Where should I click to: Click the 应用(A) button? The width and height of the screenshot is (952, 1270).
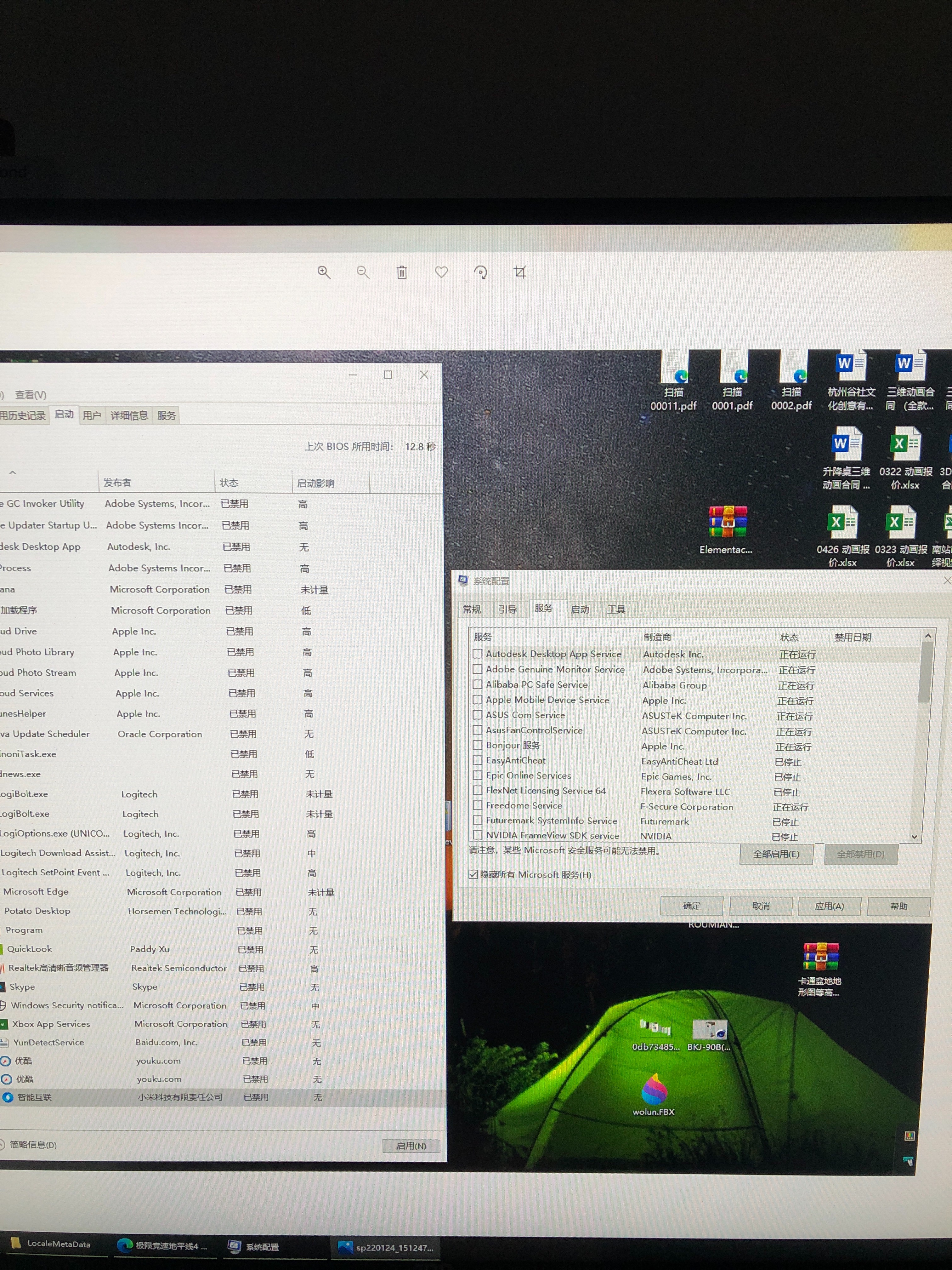[x=829, y=906]
